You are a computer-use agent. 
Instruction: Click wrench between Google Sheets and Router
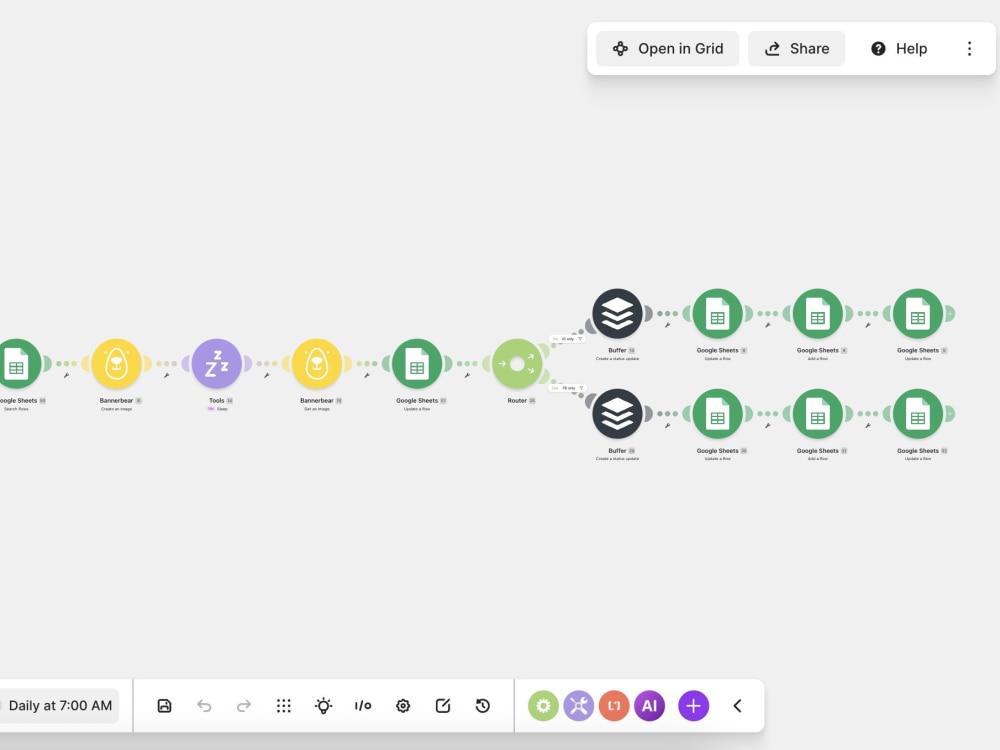click(467, 376)
